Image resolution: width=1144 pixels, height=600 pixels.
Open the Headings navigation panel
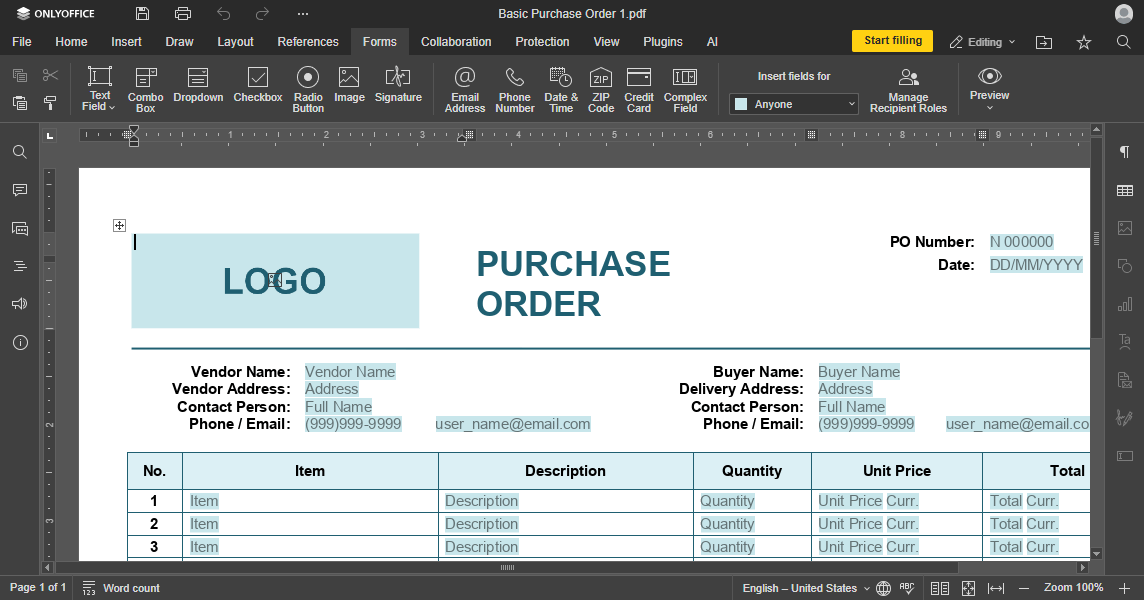pos(20,266)
